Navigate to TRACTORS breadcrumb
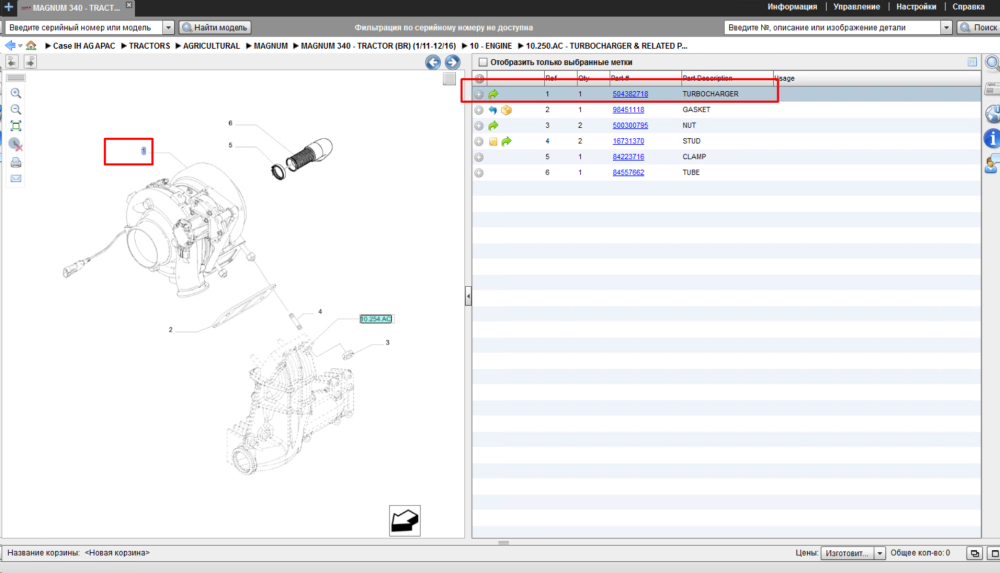This screenshot has width=1000, height=573. 149,46
